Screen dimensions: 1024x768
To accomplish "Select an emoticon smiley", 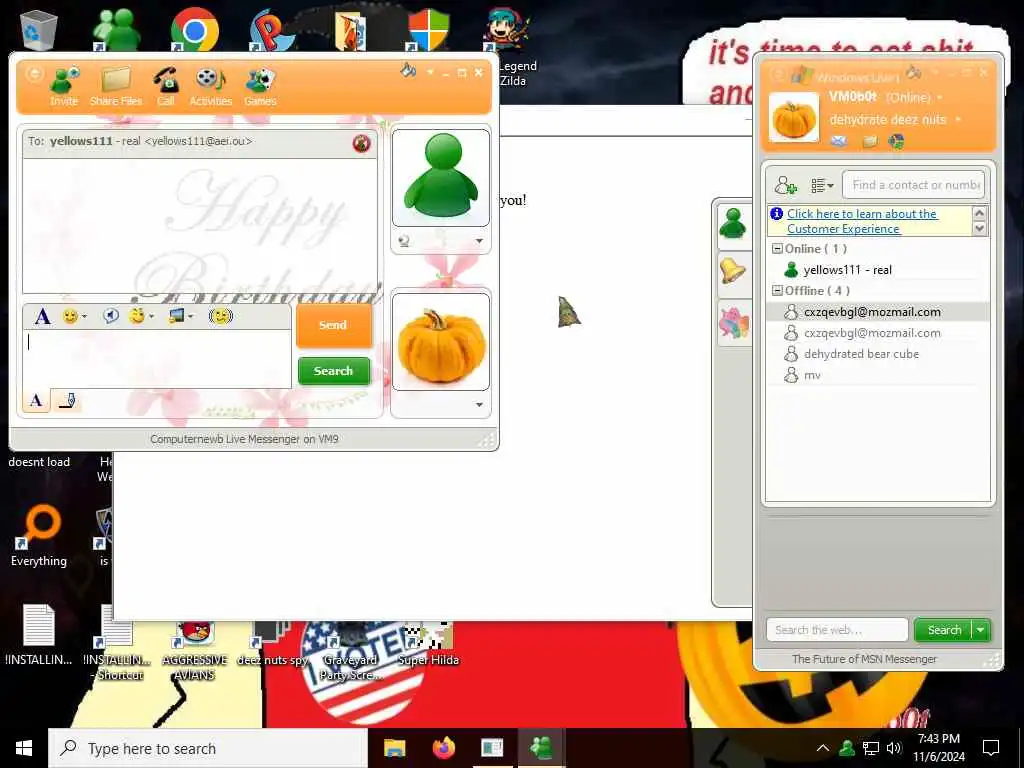I will click(x=70, y=317).
